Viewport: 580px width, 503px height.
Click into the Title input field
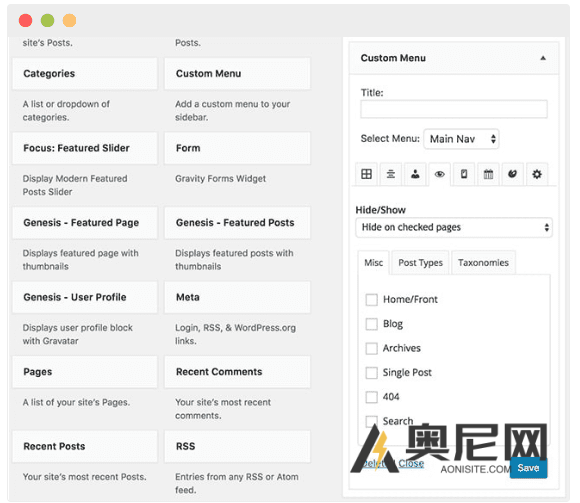pyautogui.click(x=454, y=109)
